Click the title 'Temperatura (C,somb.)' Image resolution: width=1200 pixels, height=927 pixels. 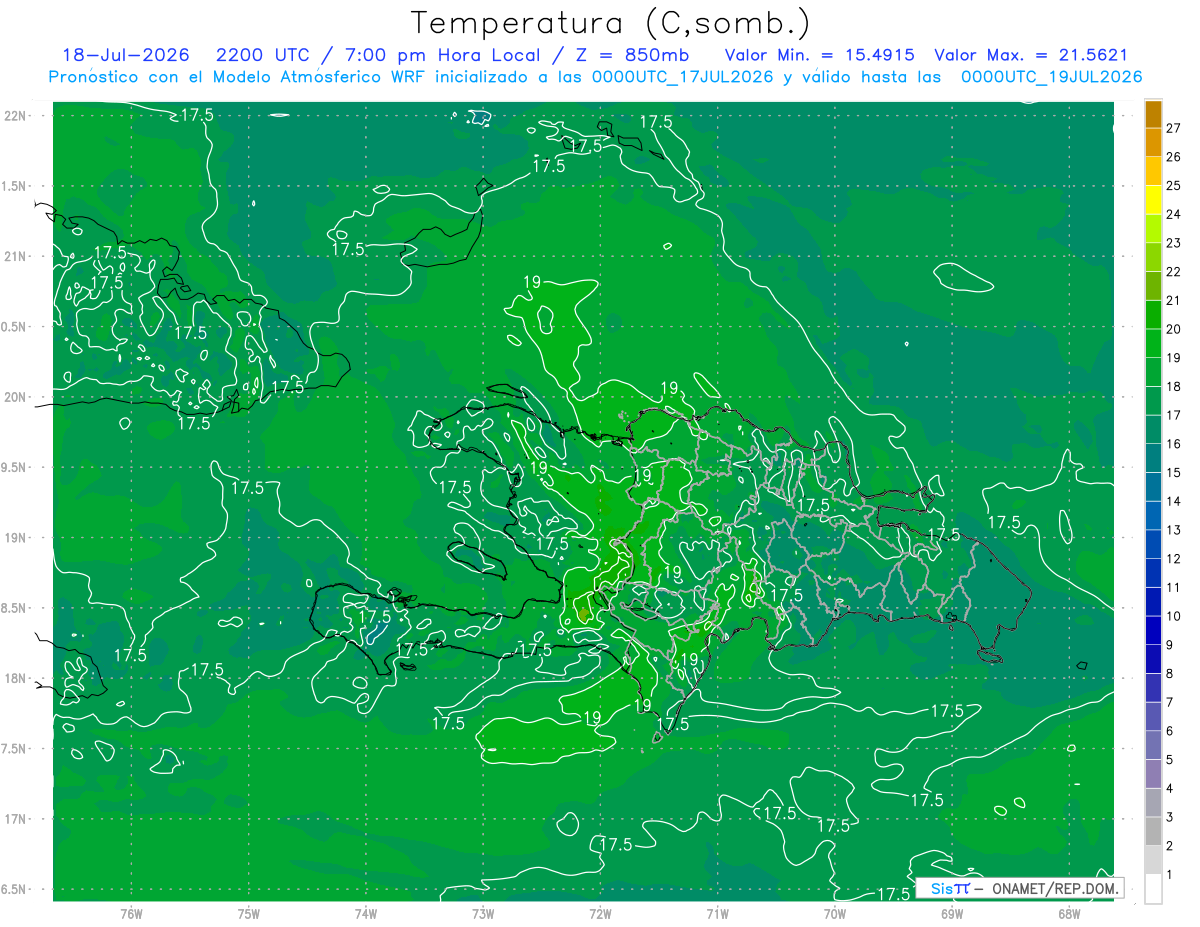610,23
